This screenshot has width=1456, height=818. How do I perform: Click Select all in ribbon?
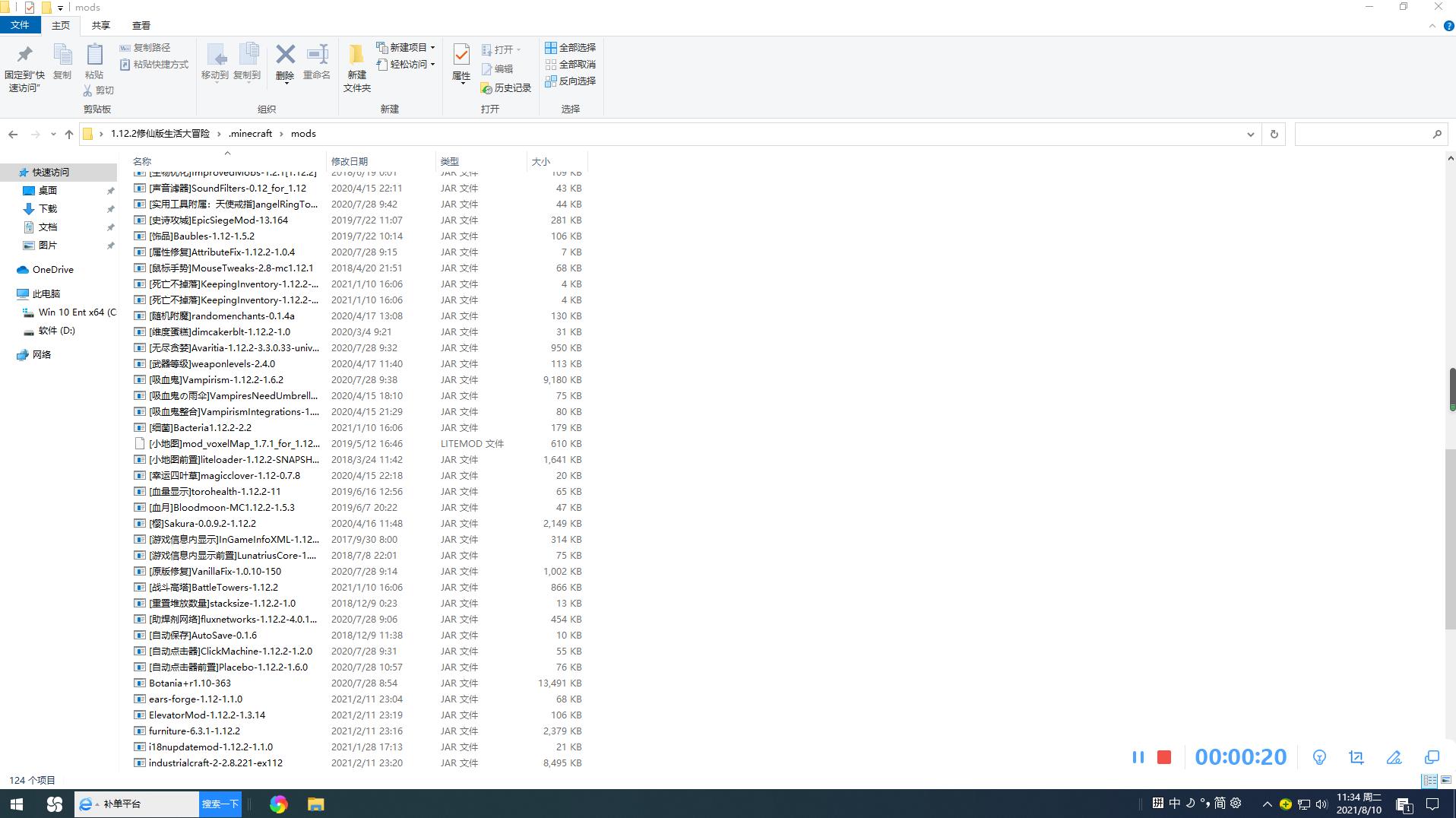click(x=571, y=47)
